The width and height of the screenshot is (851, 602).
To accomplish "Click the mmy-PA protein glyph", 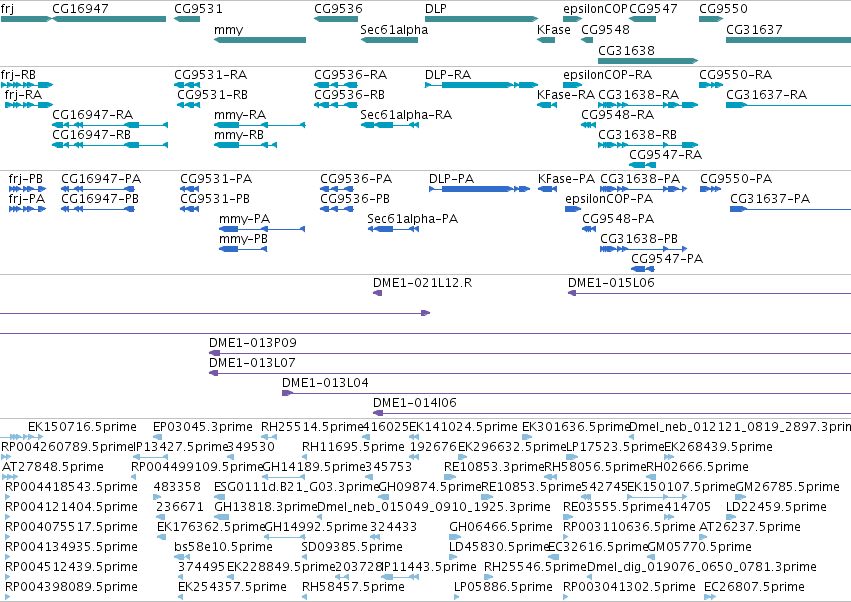I will click(262, 229).
